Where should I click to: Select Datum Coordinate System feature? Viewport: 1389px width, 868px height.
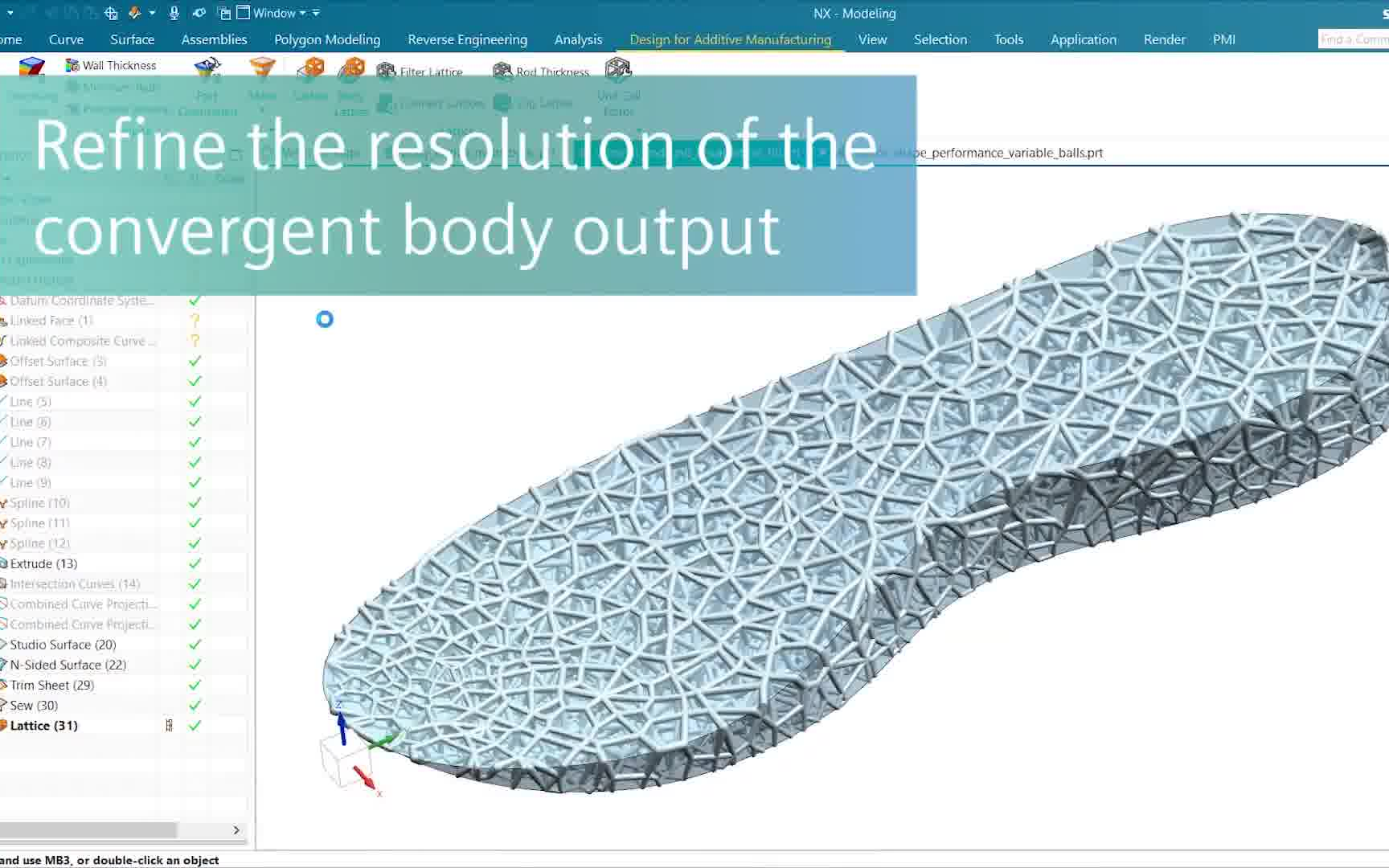(x=80, y=301)
